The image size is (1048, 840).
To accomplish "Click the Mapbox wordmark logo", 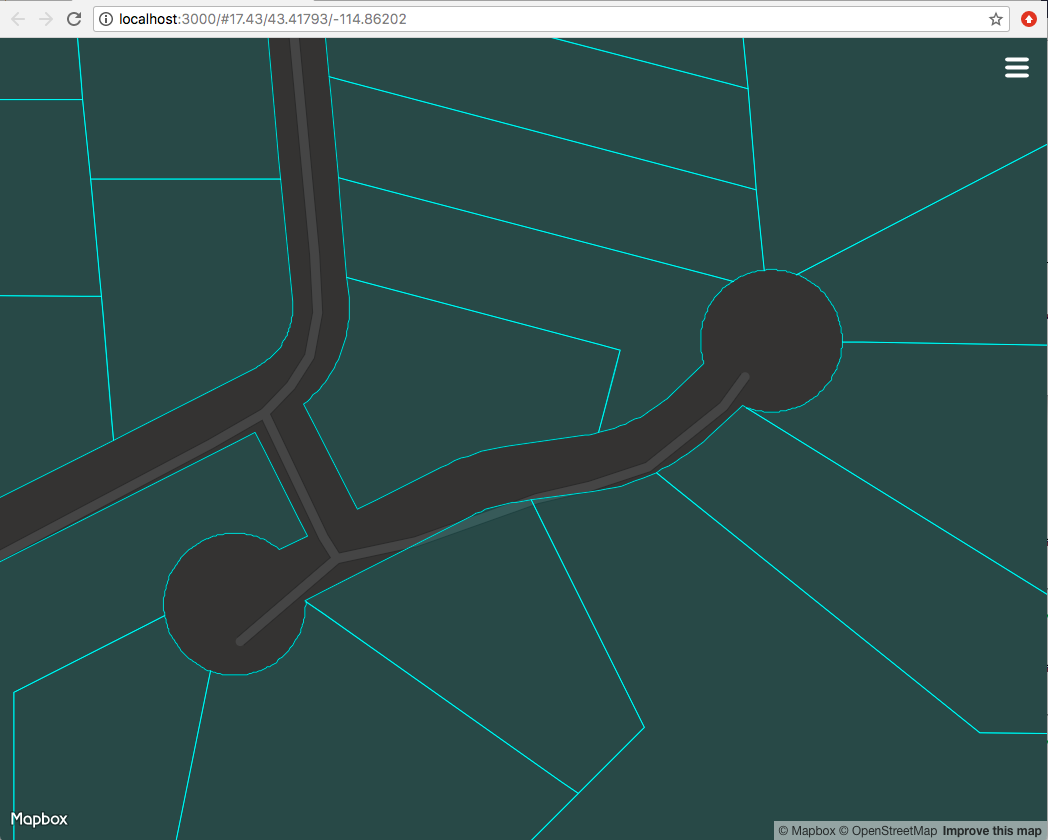I will click(x=39, y=818).
